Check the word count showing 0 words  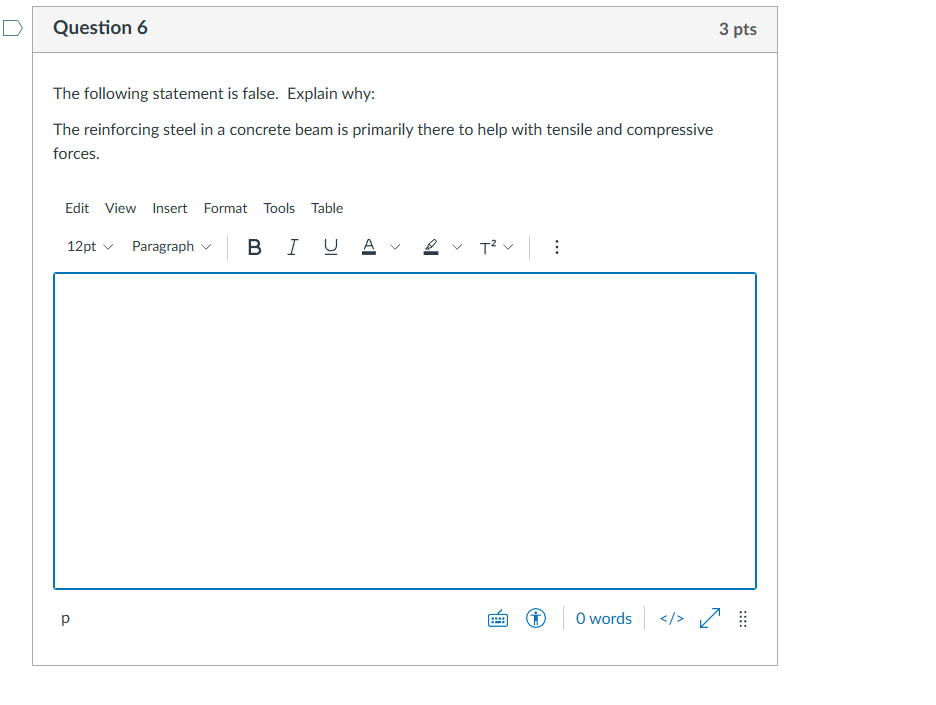click(x=603, y=618)
